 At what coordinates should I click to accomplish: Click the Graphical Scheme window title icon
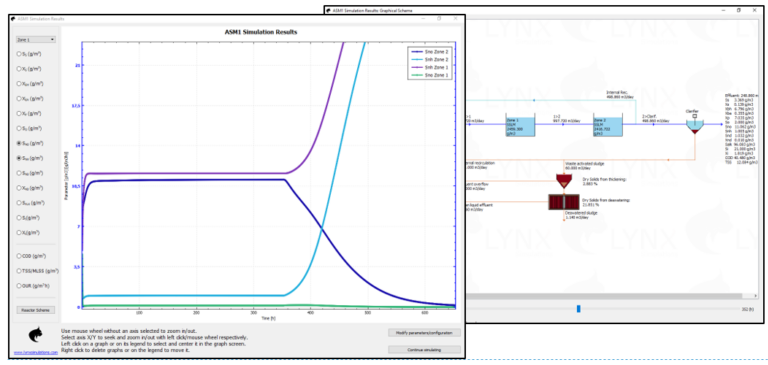point(328,10)
